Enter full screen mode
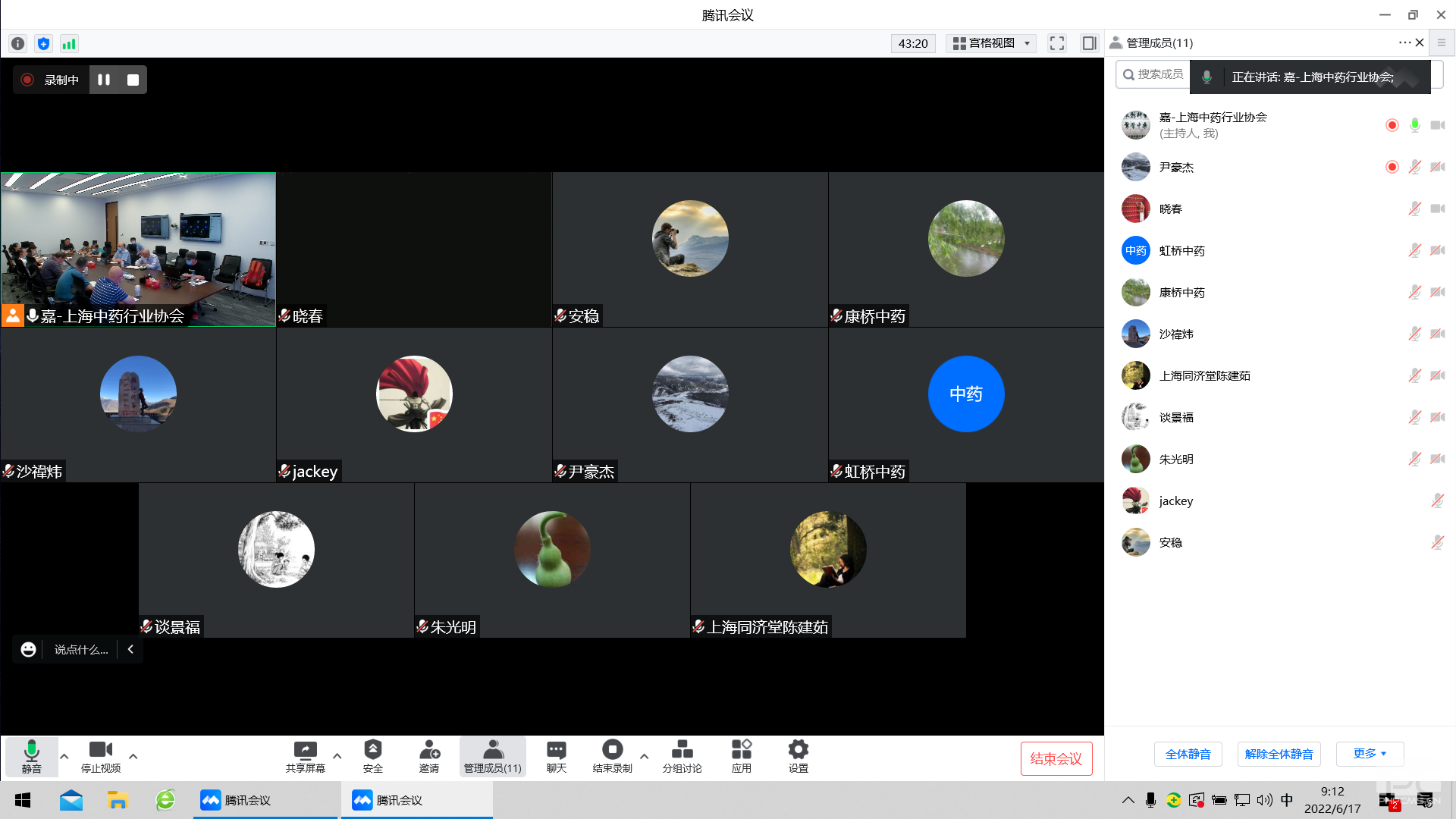This screenshot has width=1456, height=819. (1057, 43)
